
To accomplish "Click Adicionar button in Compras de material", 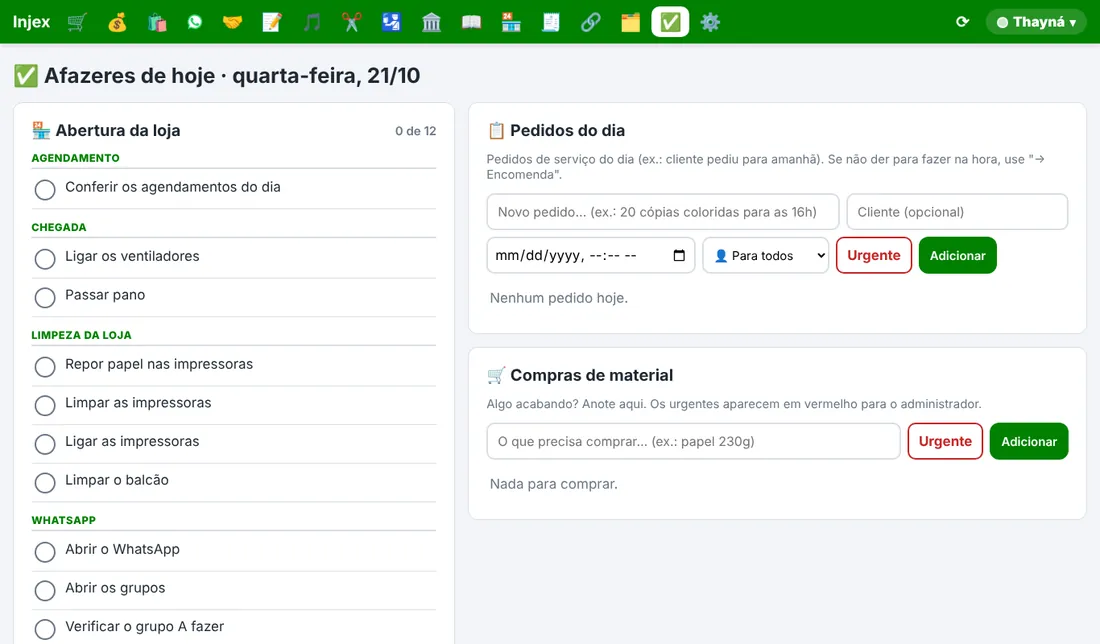I will tap(1028, 441).
